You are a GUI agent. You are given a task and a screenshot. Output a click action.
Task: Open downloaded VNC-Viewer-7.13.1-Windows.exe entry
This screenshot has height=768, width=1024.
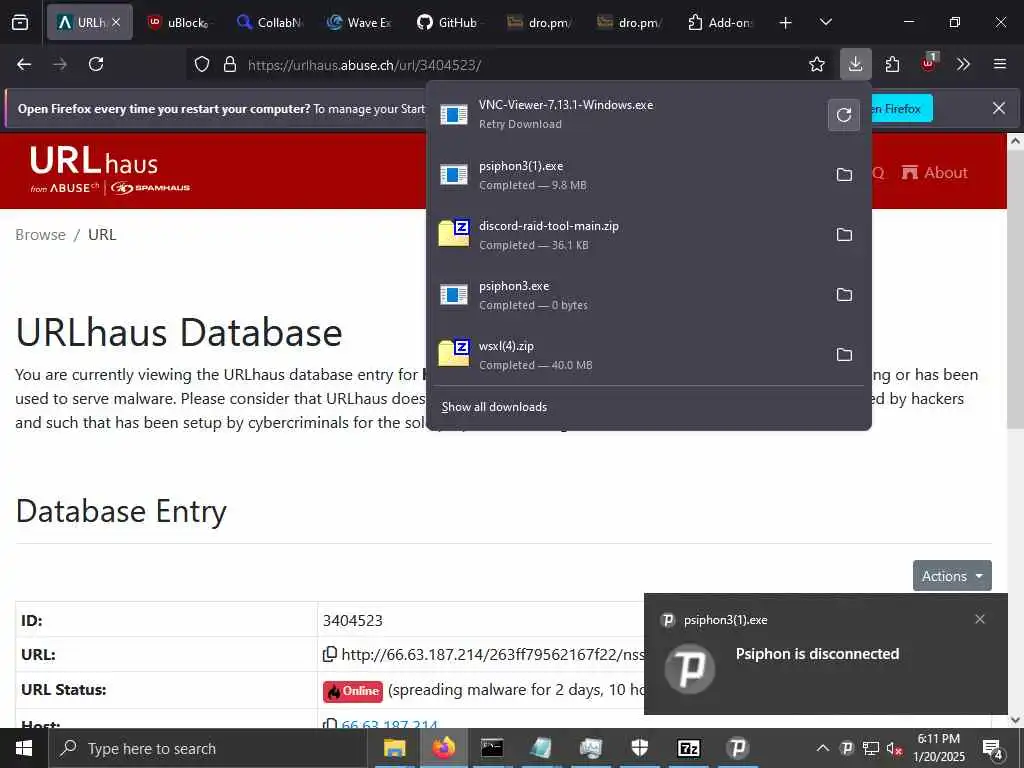[627, 114]
